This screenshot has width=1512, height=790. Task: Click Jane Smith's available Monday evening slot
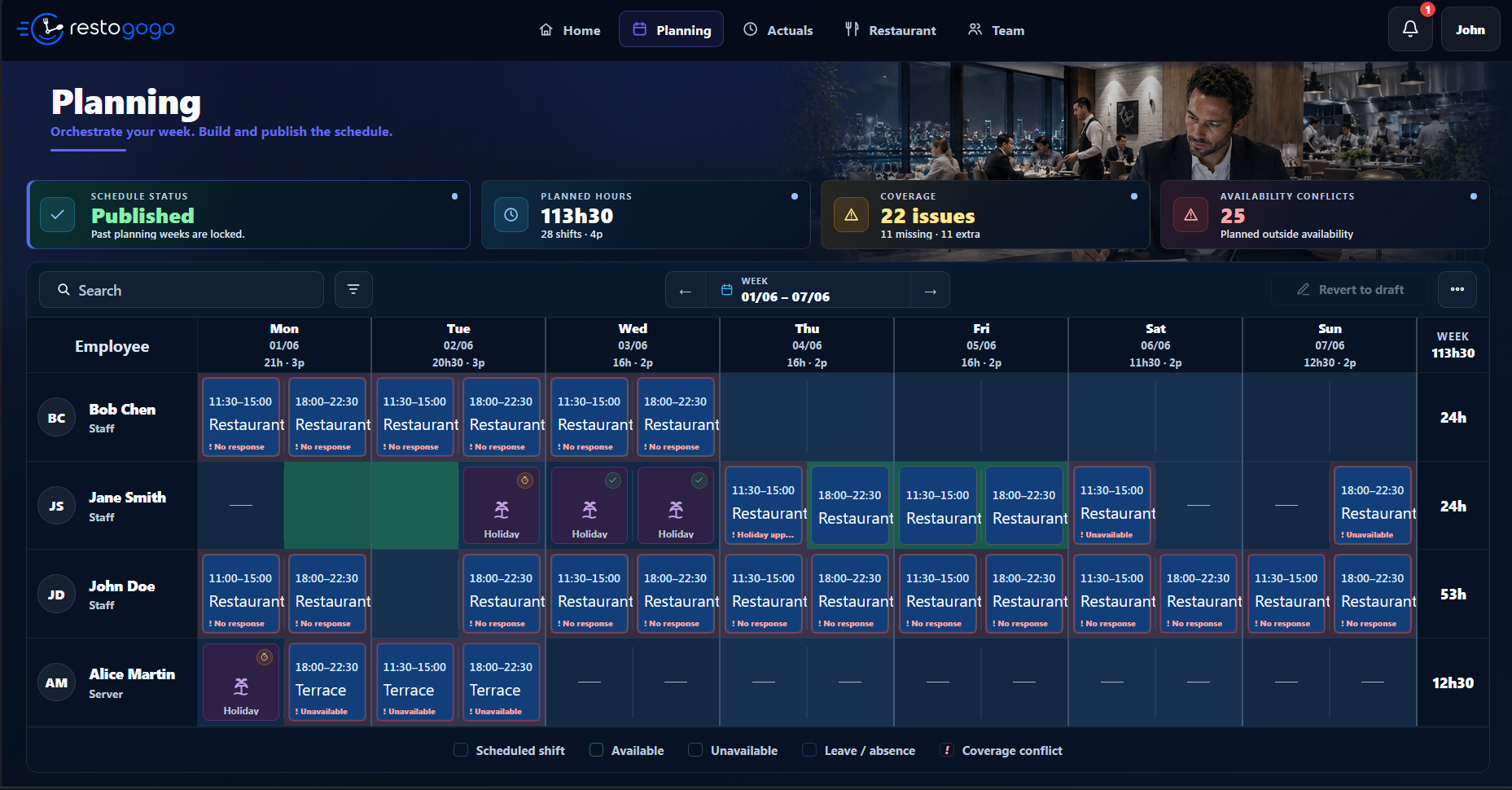click(x=327, y=506)
